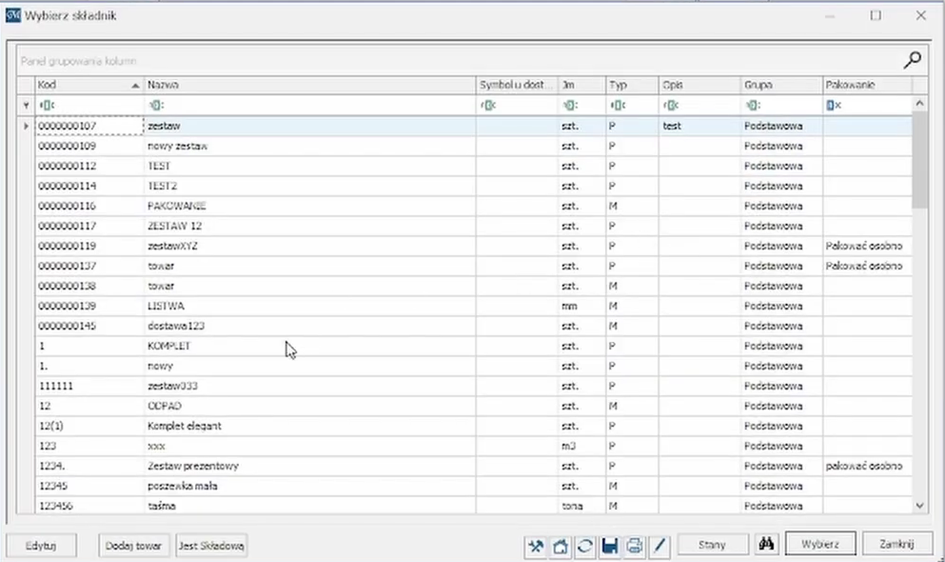The width and height of the screenshot is (945, 562).
Task: Open filter operator in Nazwa filter cell
Action: click(156, 105)
